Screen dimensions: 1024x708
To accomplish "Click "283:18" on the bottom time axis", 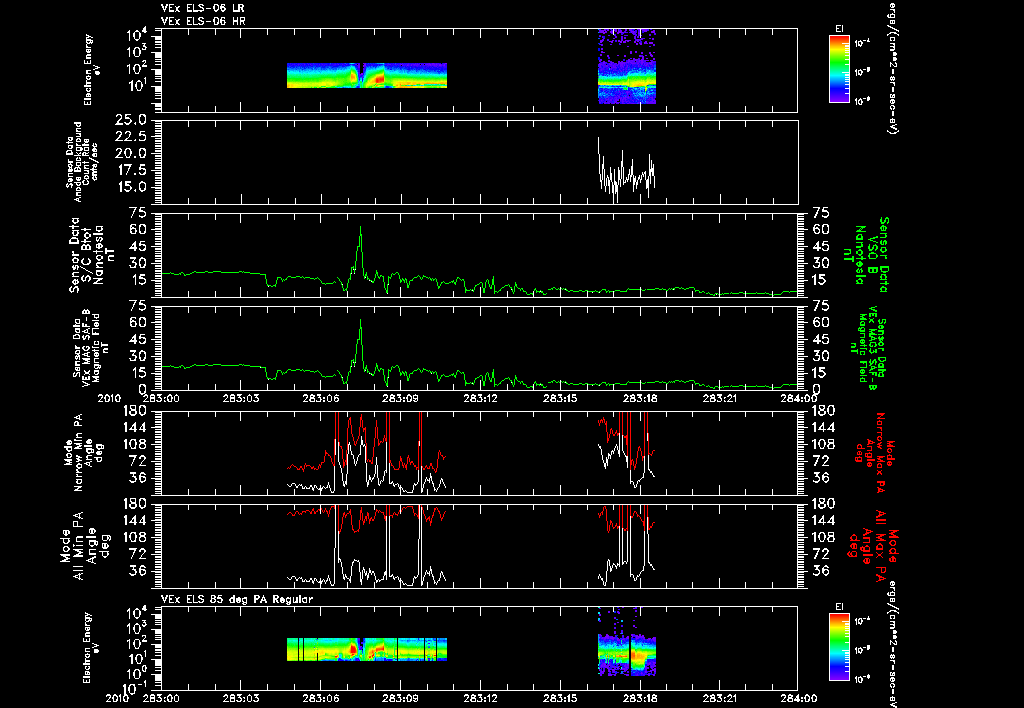I will 640,698.
